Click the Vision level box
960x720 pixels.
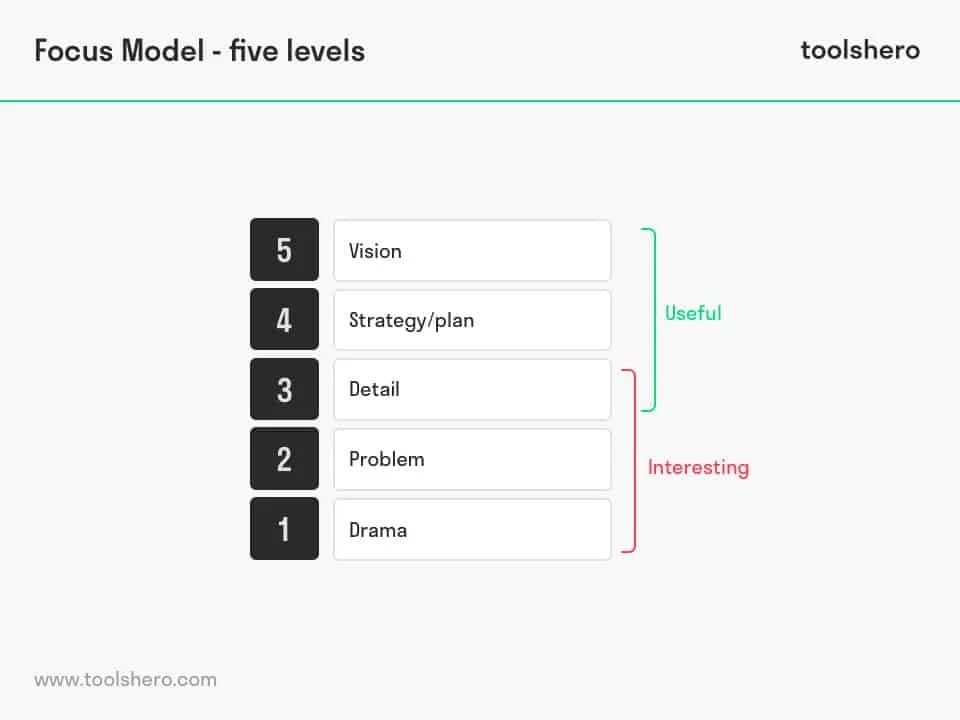(472, 250)
